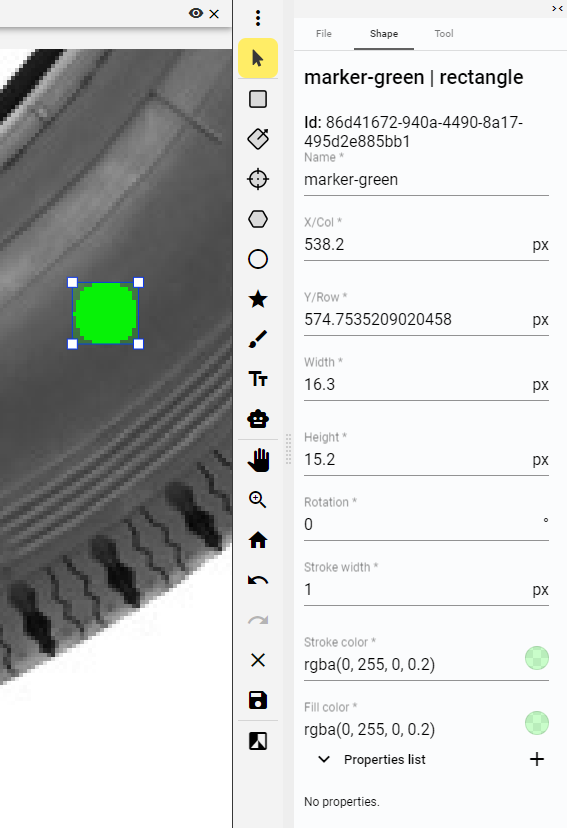Activate the hand pan tool

(258, 460)
